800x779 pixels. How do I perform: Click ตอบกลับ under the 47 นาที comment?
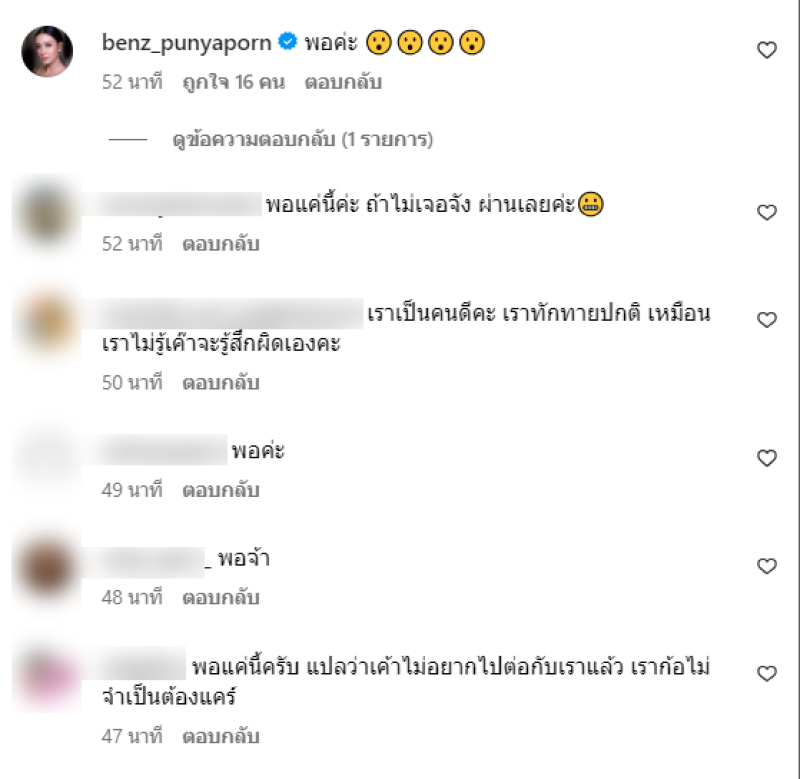221,736
